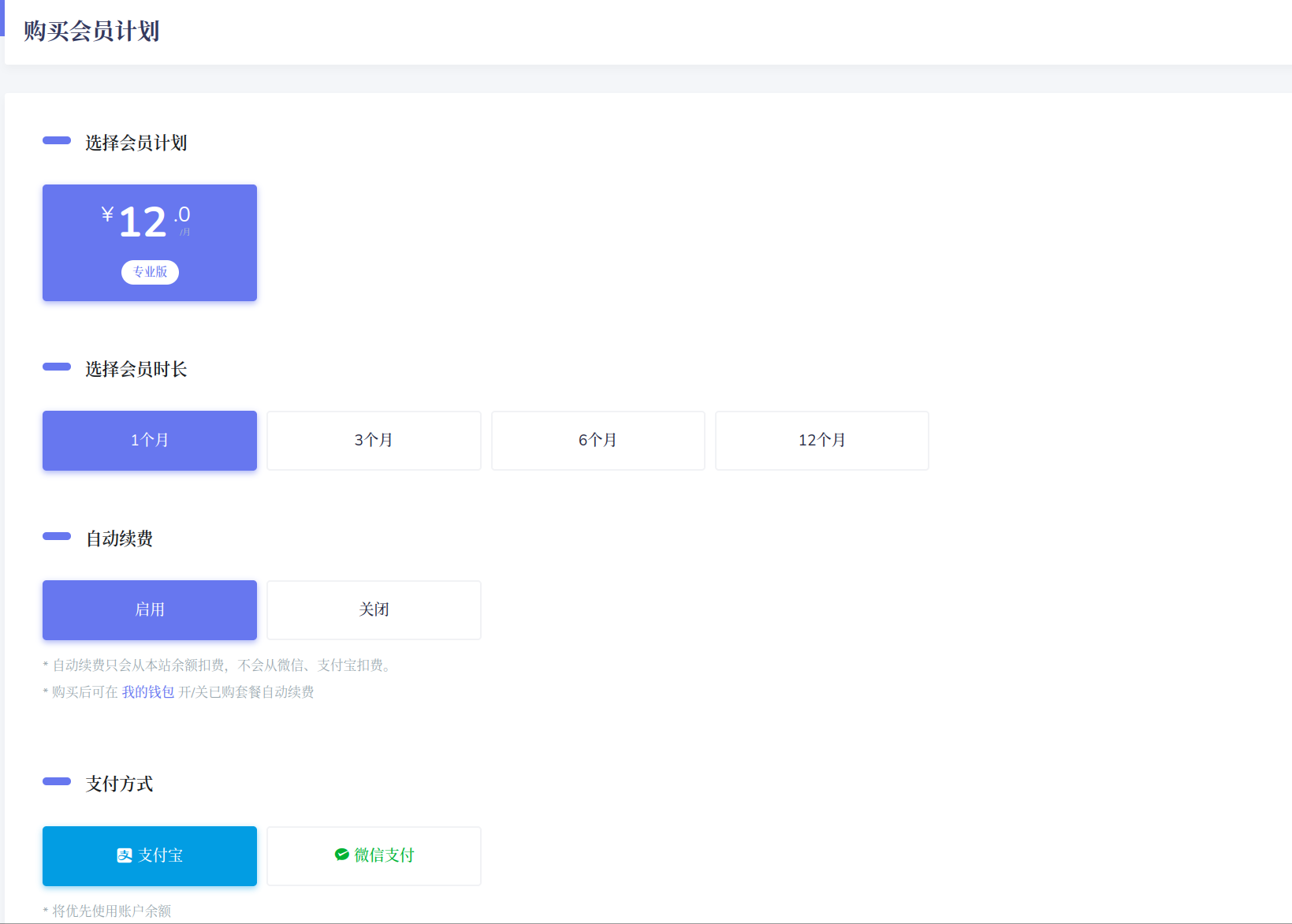Pick the 6个月 duration option
Image resolution: width=1292 pixels, height=924 pixels.
[598, 441]
